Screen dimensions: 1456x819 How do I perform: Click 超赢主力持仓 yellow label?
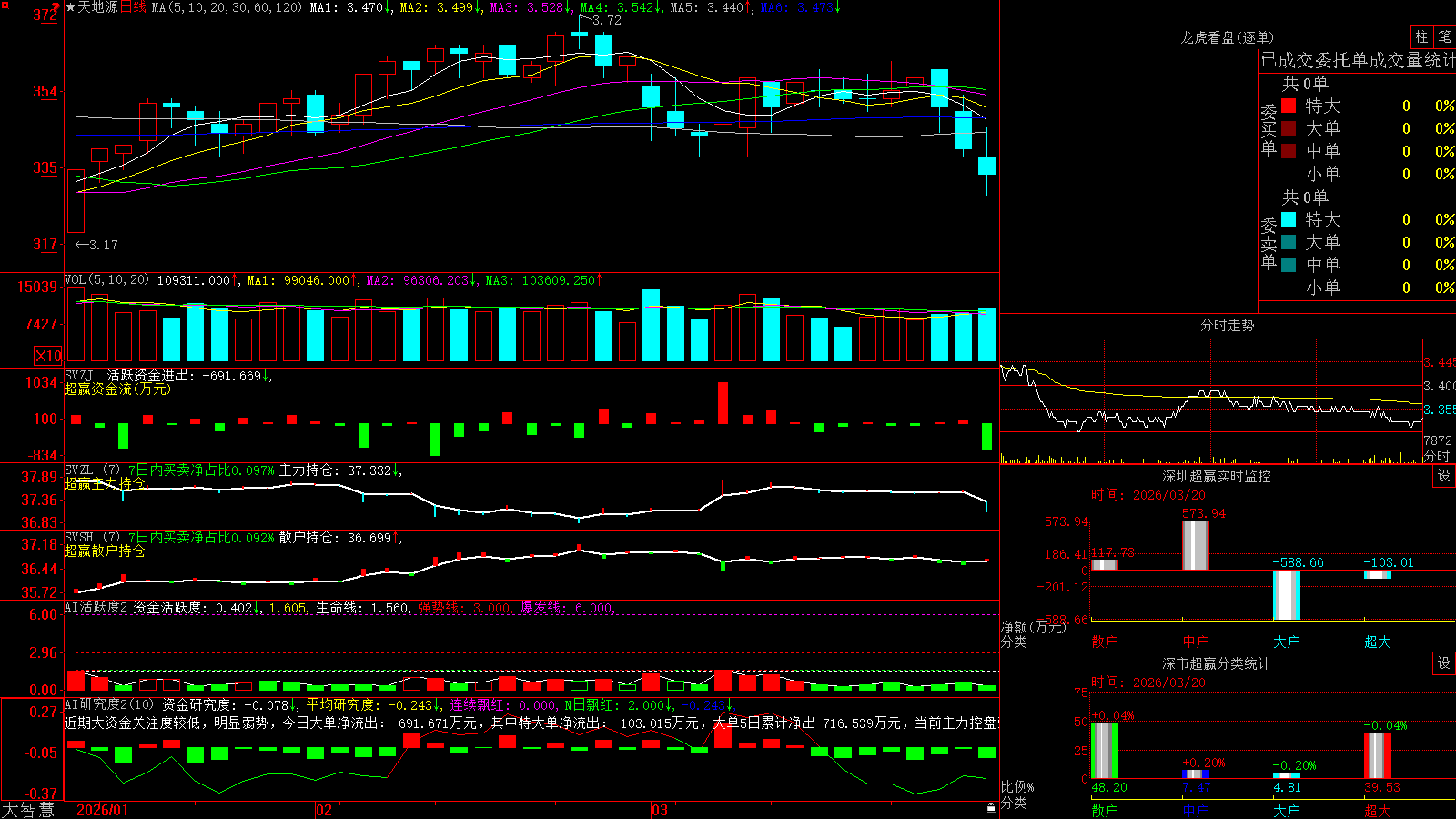pos(105,483)
